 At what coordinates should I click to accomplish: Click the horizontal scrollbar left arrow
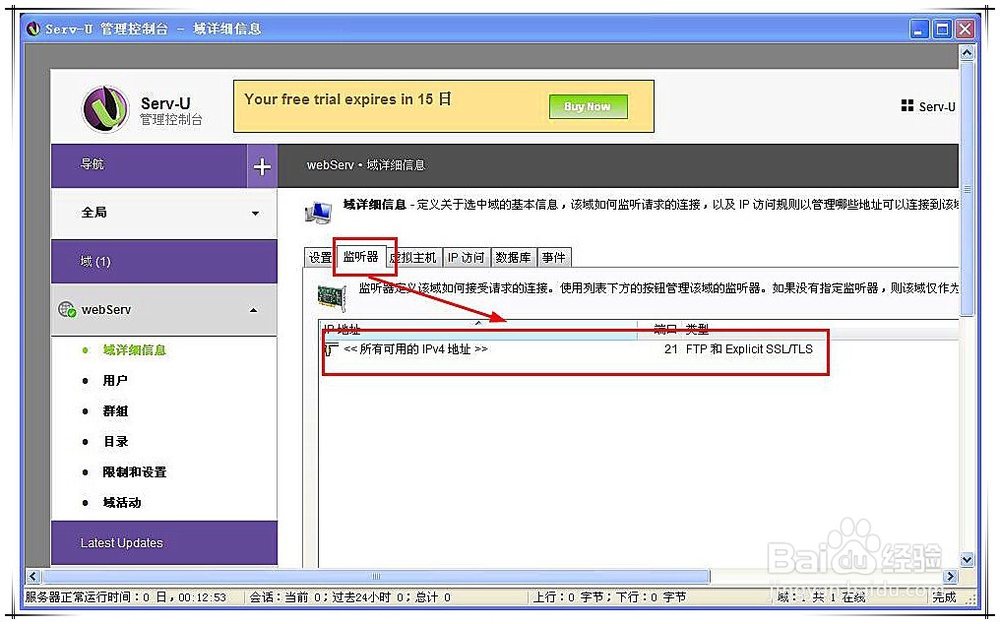point(33,577)
